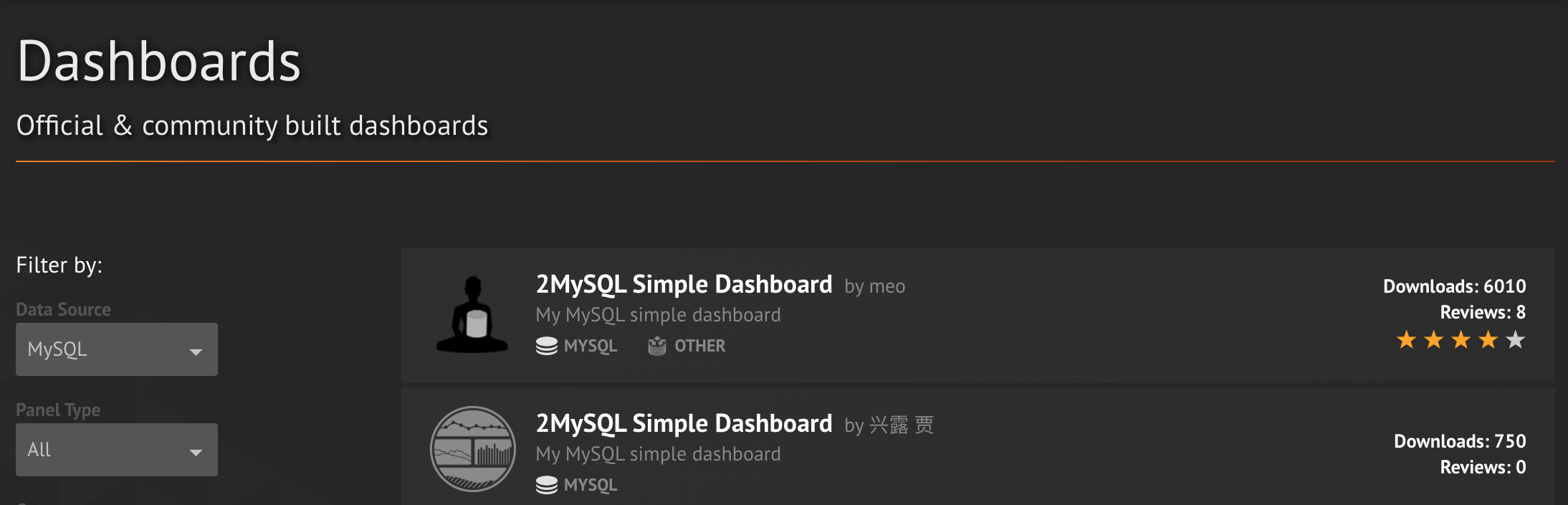The image size is (1568, 505).
Task: Open the 2MySQL Simple Dashboard by meo
Action: tap(684, 284)
